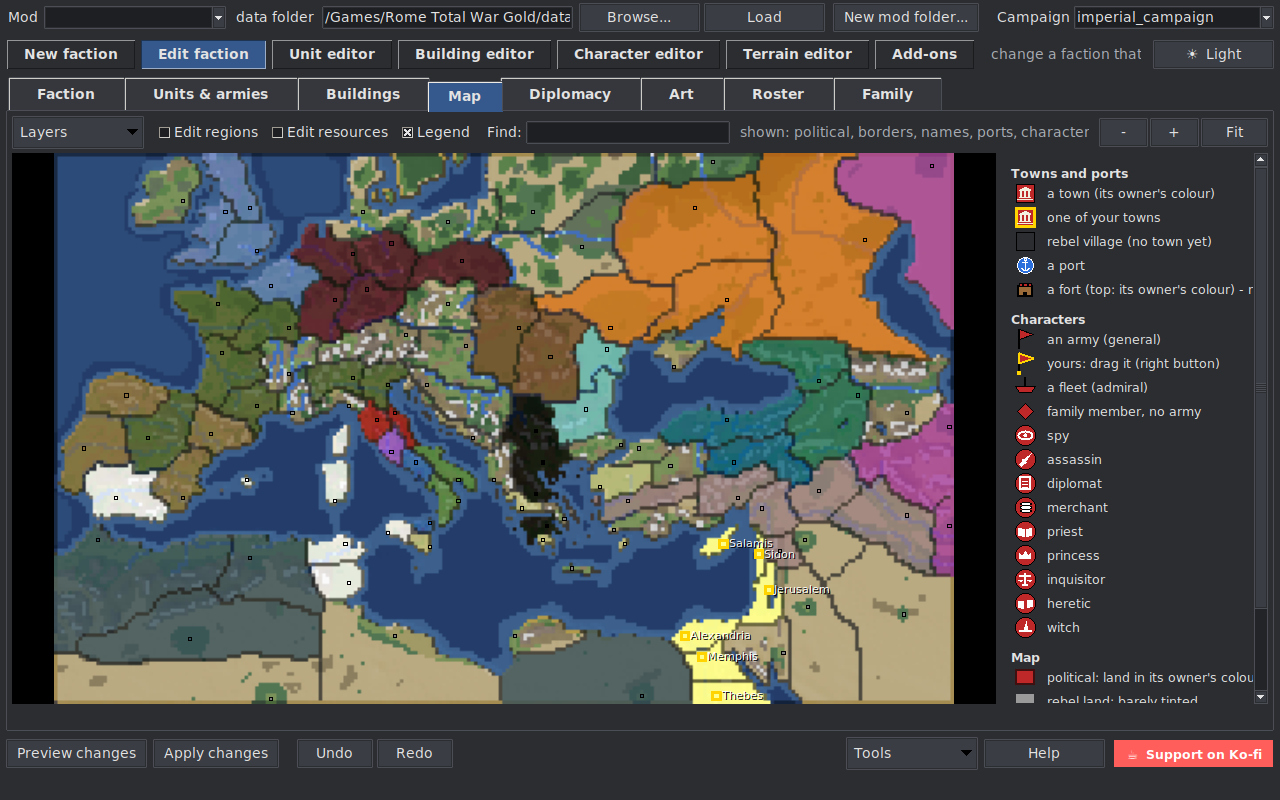1280x800 pixels.
Task: Click the Support on Ko-fi button
Action: (x=1193, y=754)
